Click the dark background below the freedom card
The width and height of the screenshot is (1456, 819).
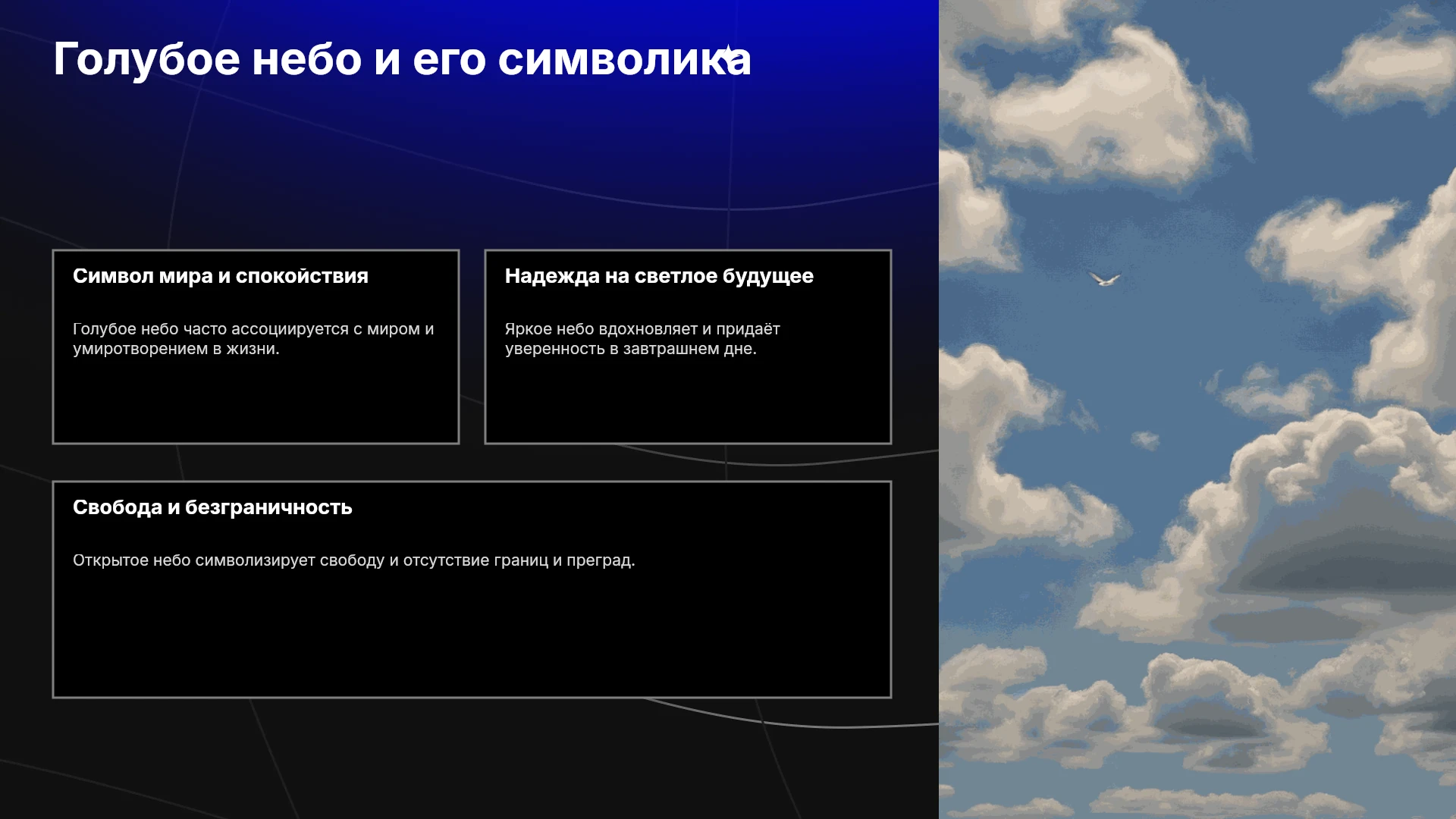[x=470, y=758]
